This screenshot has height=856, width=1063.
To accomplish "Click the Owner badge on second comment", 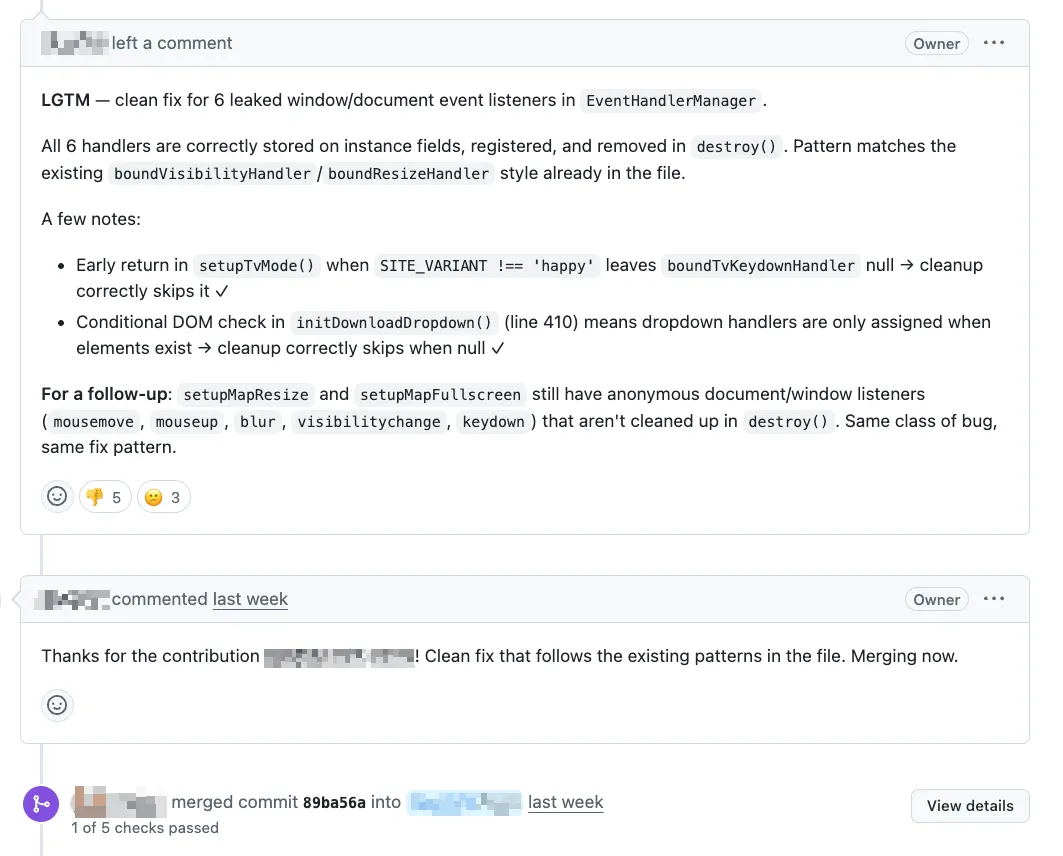I will click(x=936, y=599).
